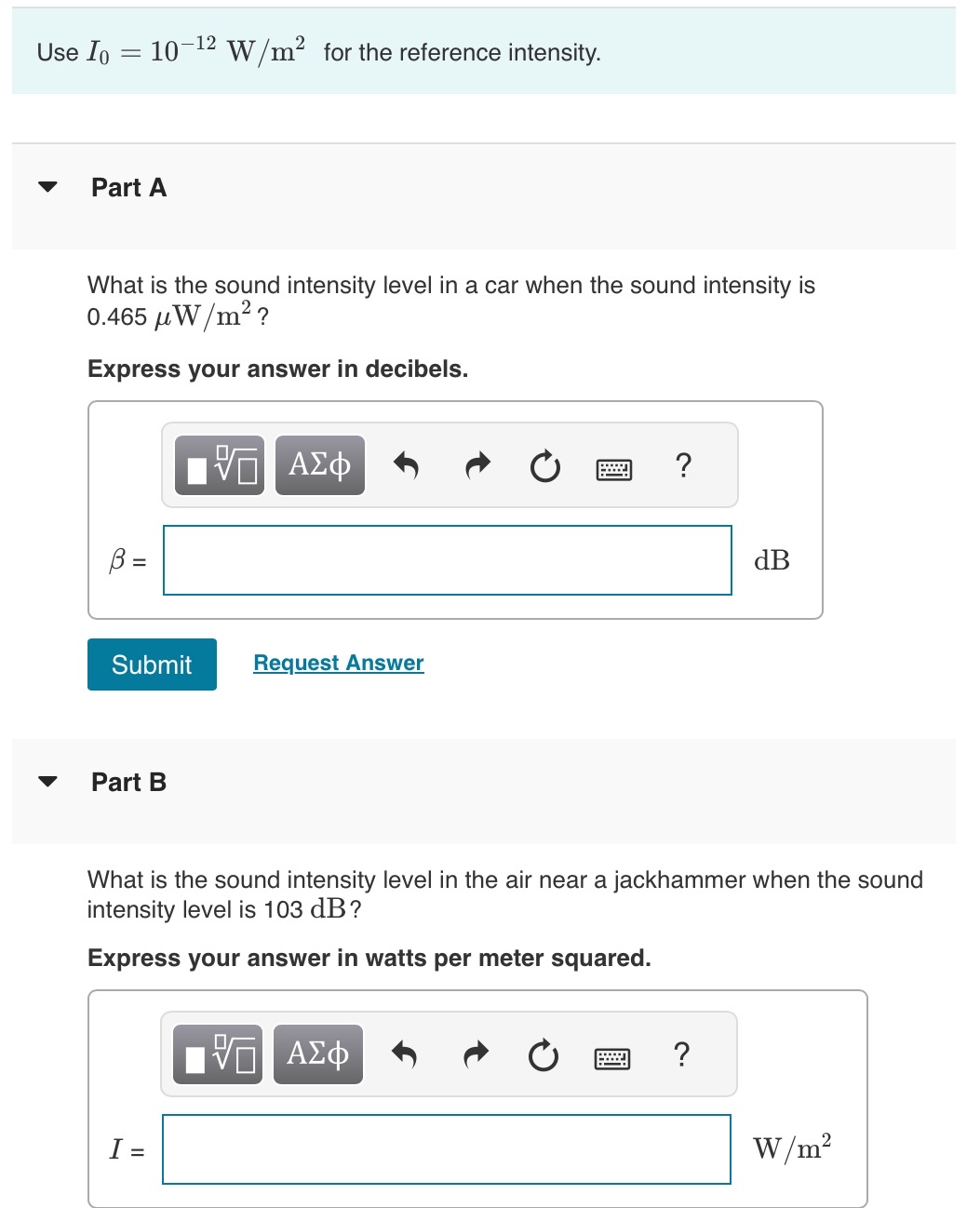Collapse the Part B section

pos(49,783)
